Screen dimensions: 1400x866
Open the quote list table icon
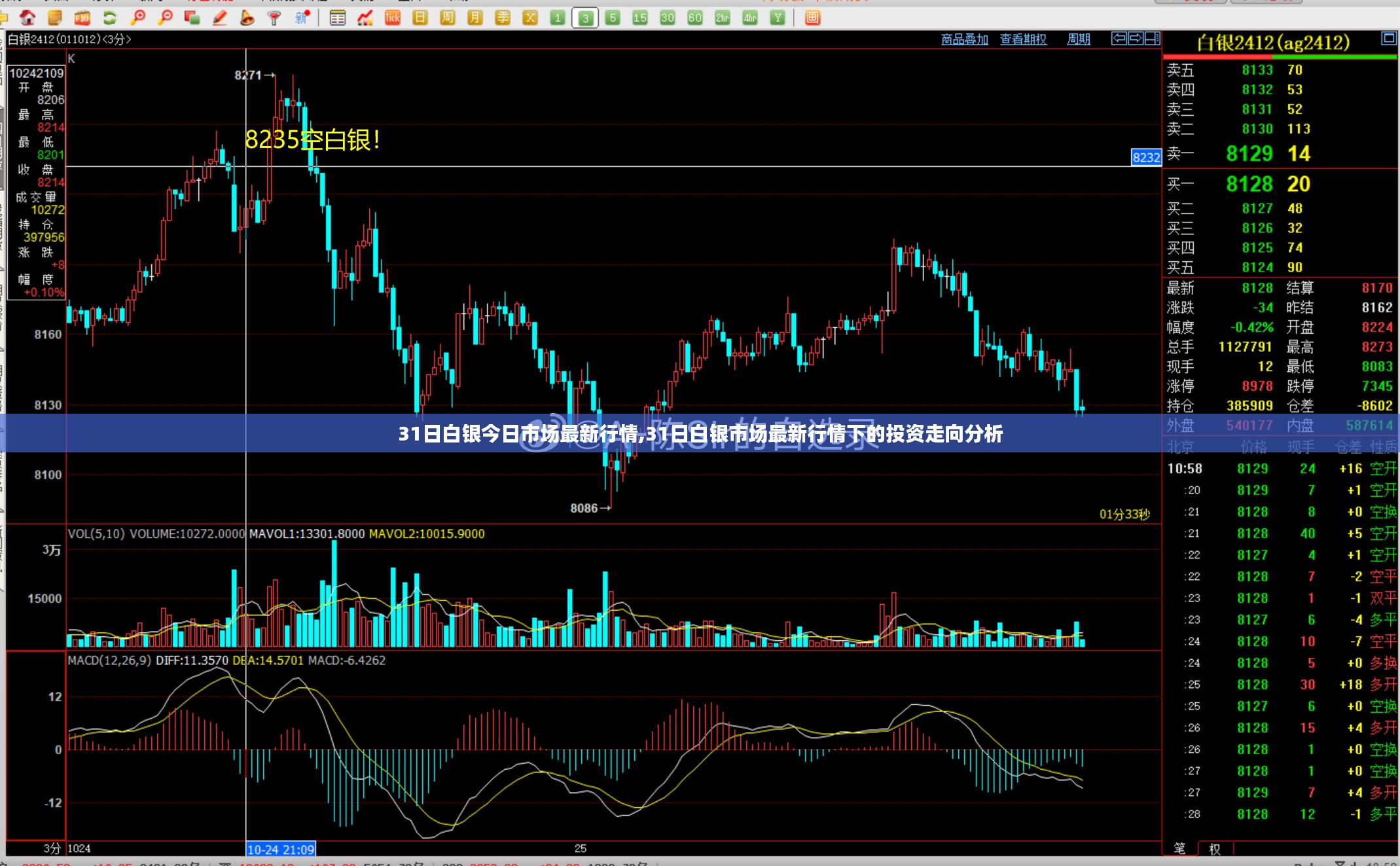338,18
